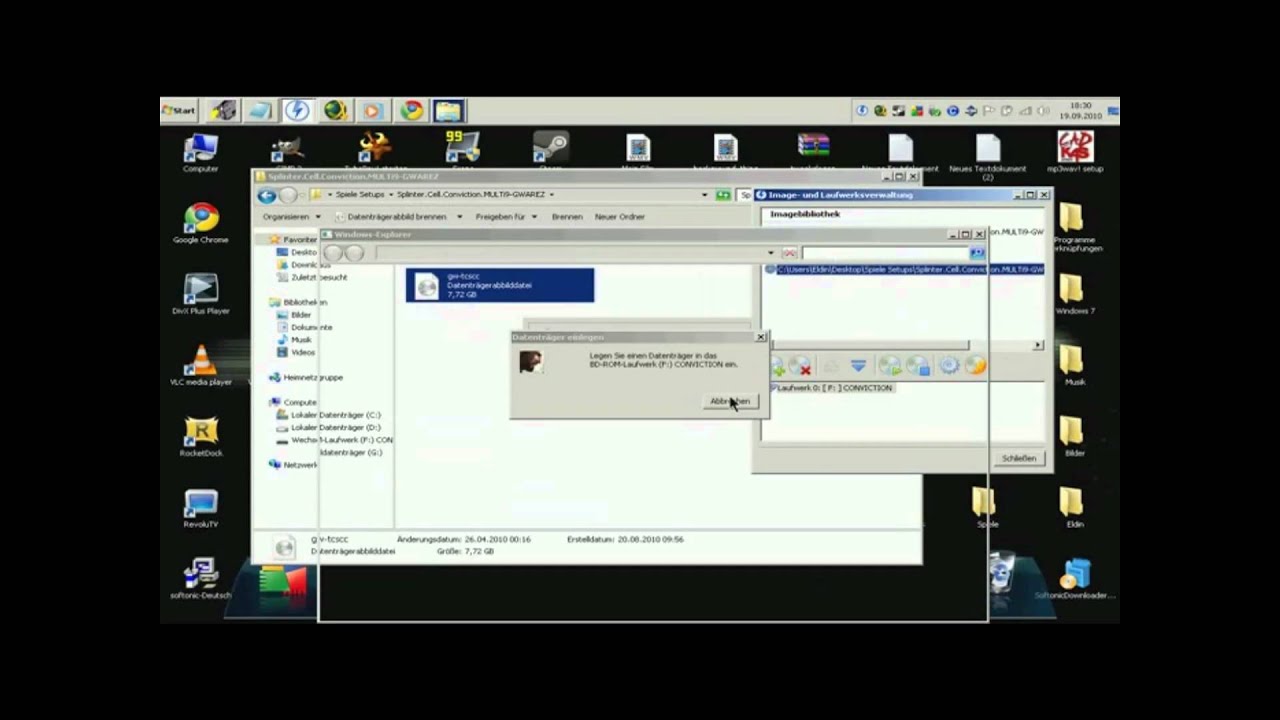Open Organisieren dropdown menu
1280x720 pixels.
point(291,217)
